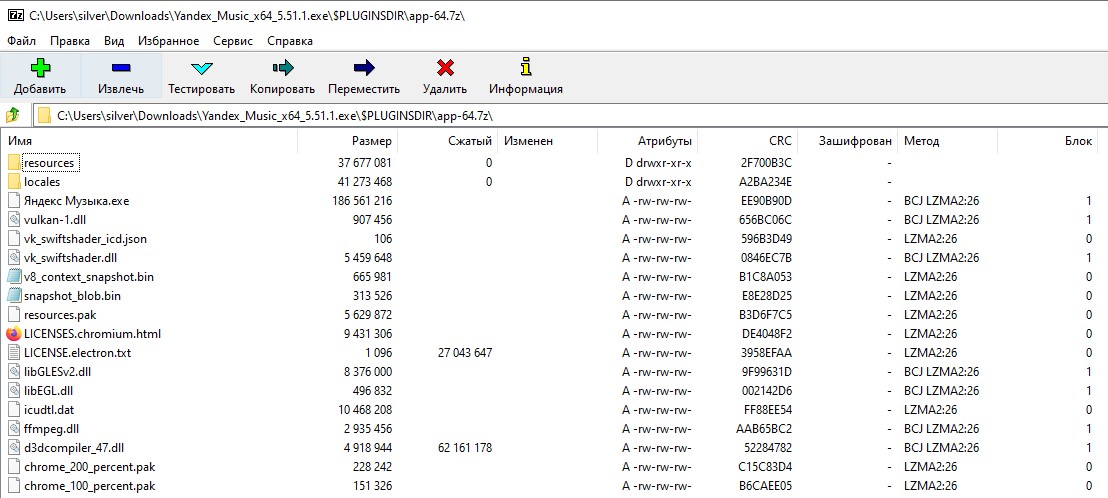Image resolution: width=1108 pixels, height=498 pixels.
Task: Click the chrome_200_percent.pak file icon
Action: (14, 466)
